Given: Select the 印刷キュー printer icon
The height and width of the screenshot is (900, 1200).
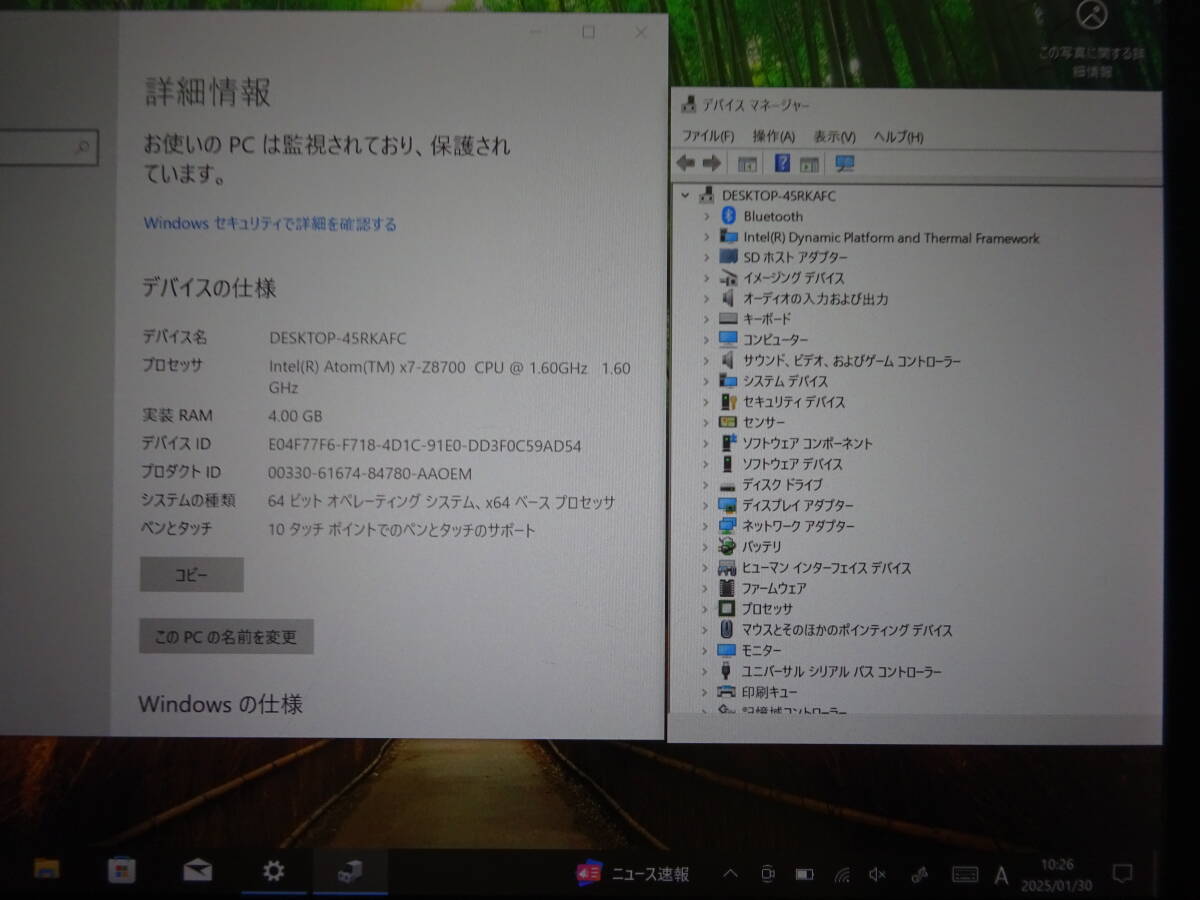Looking at the screenshot, I should pyautogui.click(x=728, y=691).
